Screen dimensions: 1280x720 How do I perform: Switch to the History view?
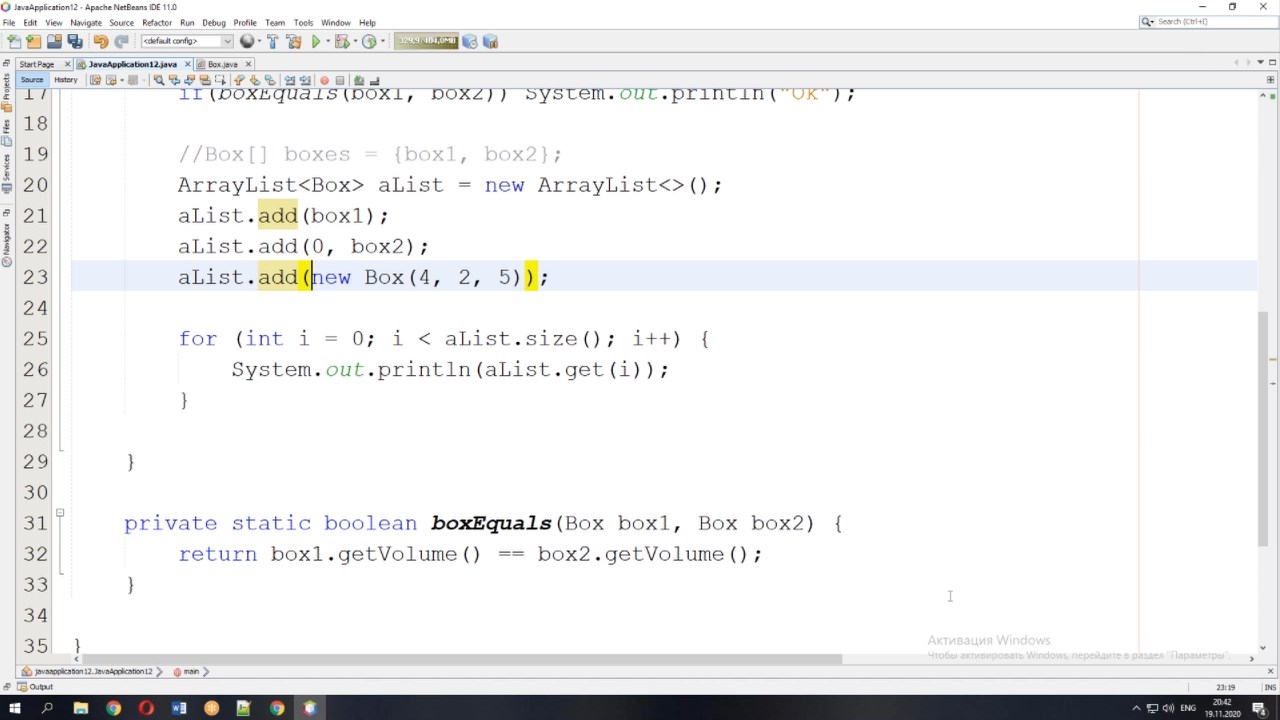[65, 80]
